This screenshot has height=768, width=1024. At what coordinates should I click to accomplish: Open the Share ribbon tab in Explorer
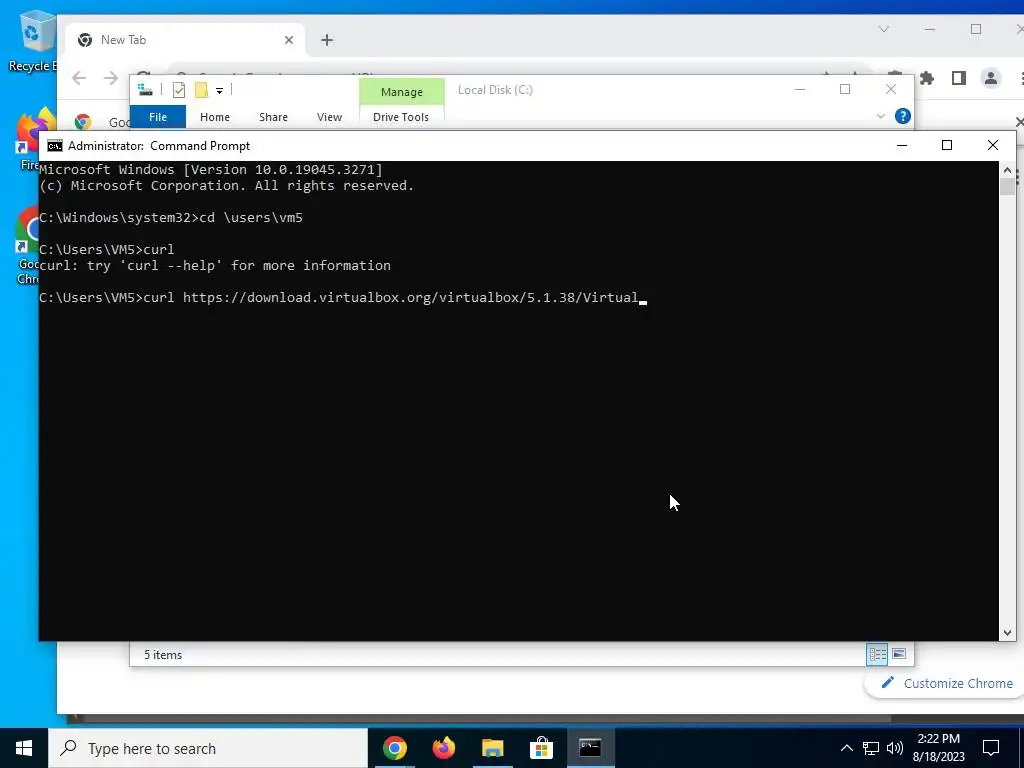coord(273,117)
